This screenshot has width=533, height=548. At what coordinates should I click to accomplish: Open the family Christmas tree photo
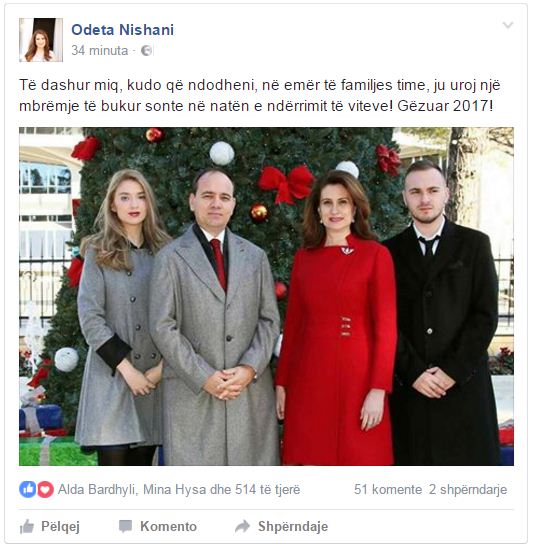266,296
